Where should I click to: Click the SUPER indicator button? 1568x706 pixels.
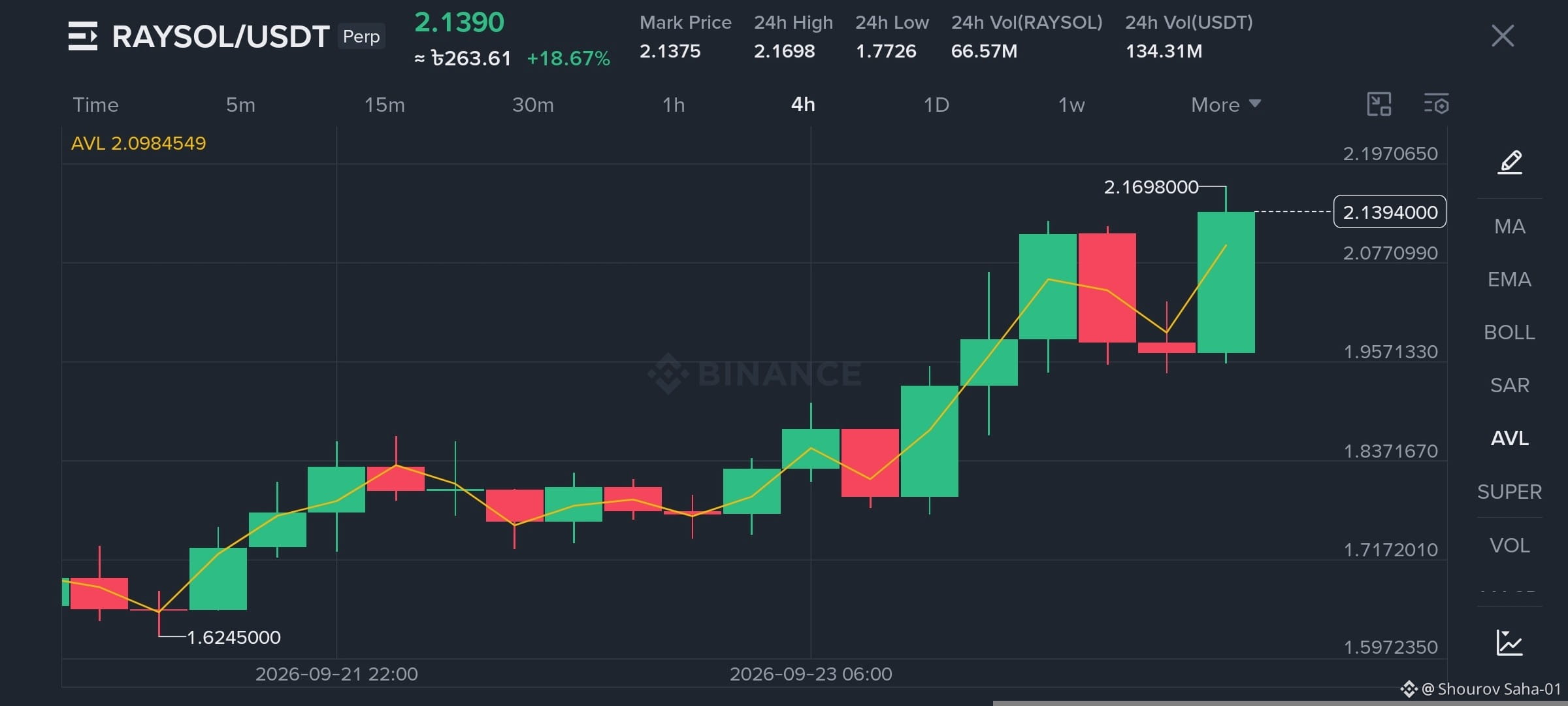pyautogui.click(x=1510, y=492)
